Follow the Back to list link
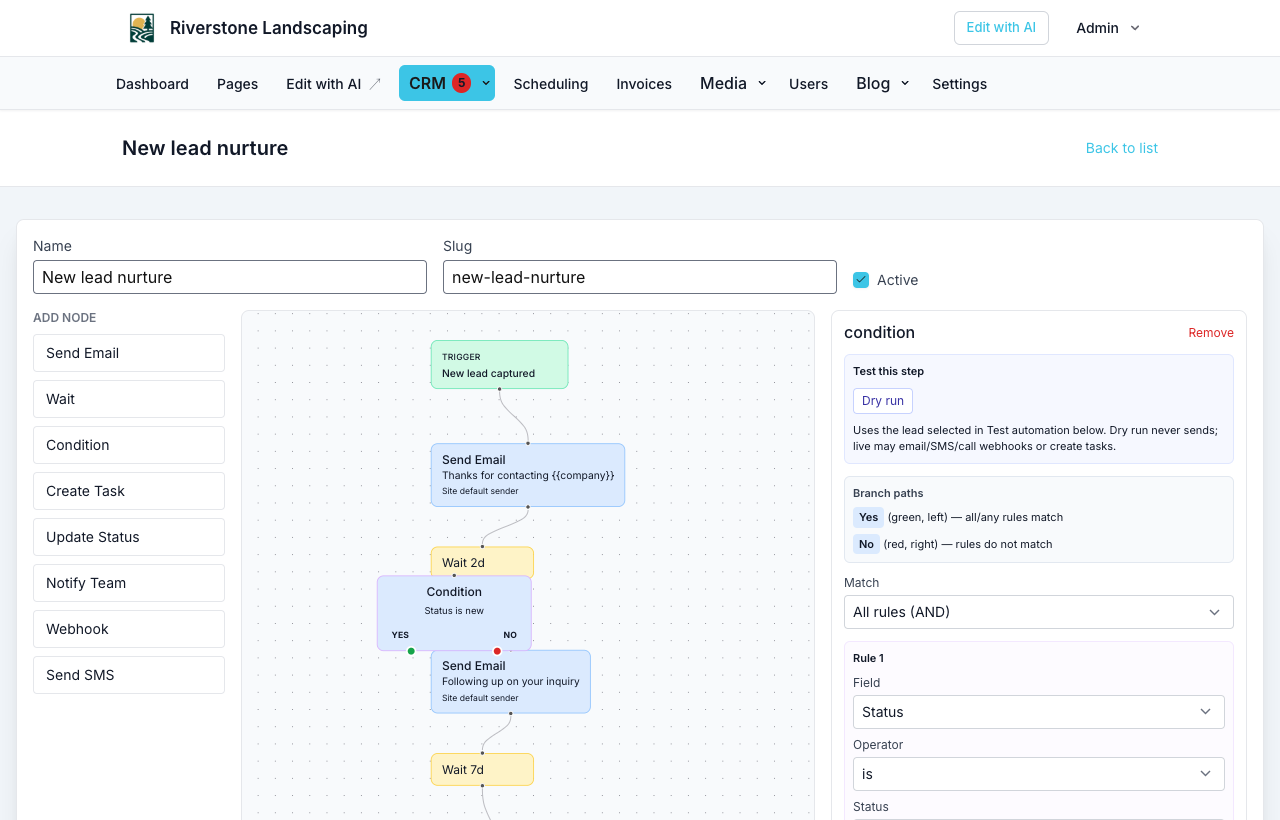The height and width of the screenshot is (820, 1280). point(1122,148)
